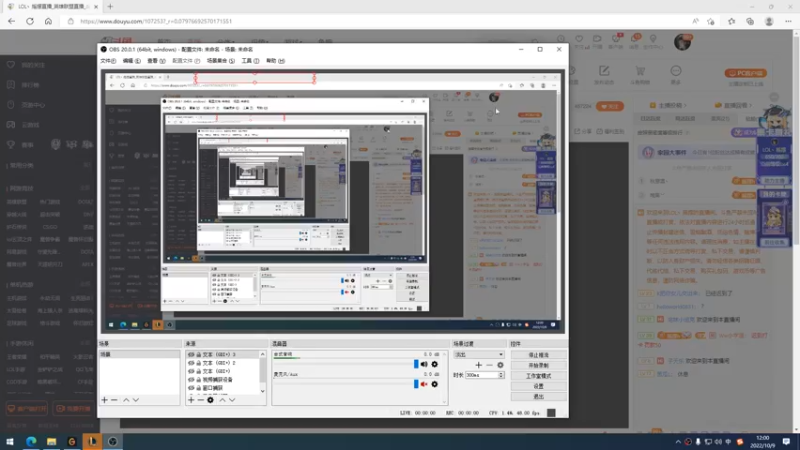Open the 文件 (File) menu in OBS
The image size is (800, 450).
pyautogui.click(x=108, y=61)
